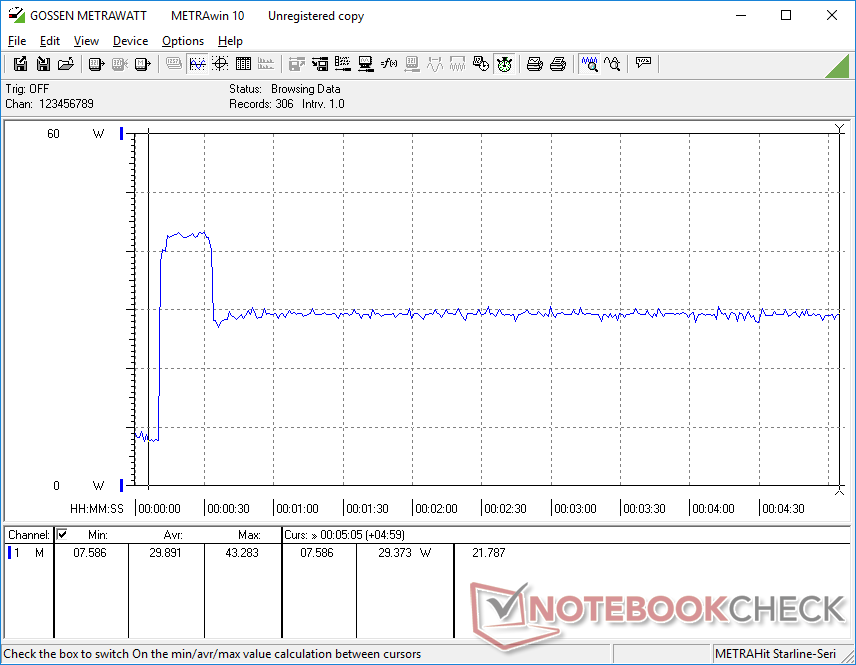Click the printer icon
The width and height of the screenshot is (856, 665).
tap(557, 64)
